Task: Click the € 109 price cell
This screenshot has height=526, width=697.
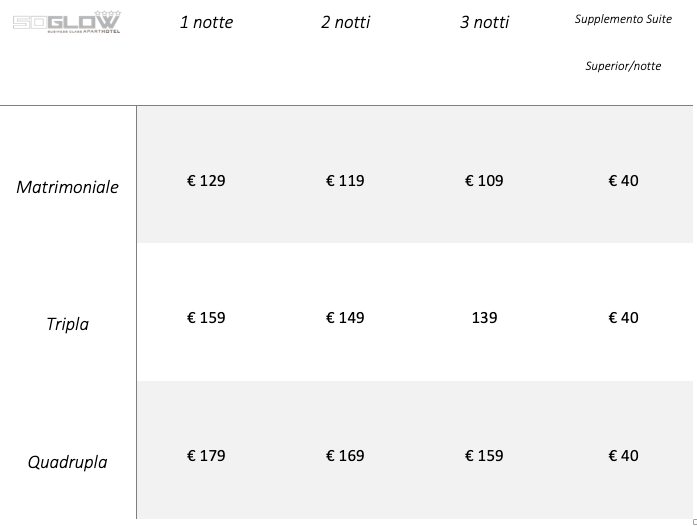Action: point(484,181)
